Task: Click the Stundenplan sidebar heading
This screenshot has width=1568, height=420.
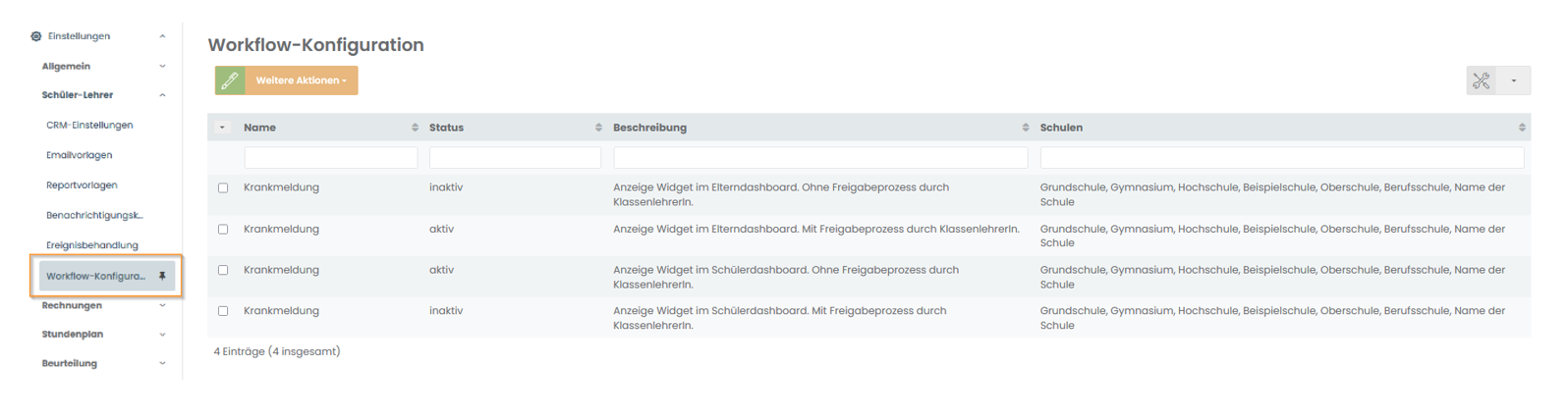Action: point(73,335)
